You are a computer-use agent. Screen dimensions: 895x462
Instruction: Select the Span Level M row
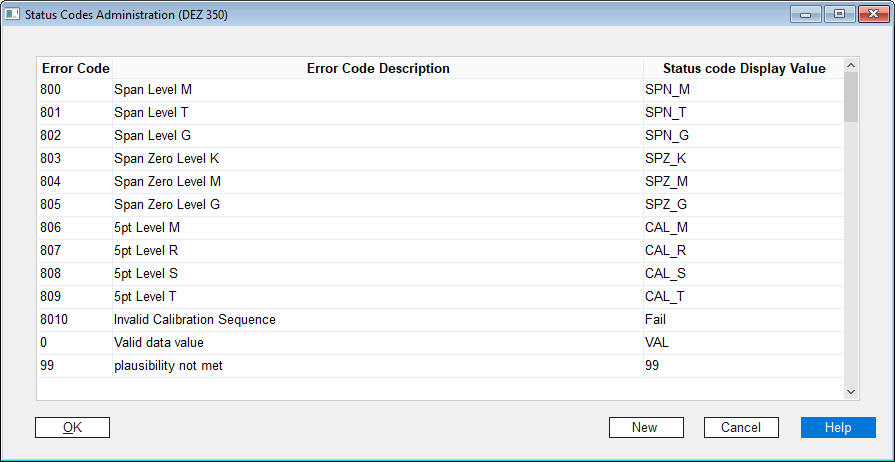pyautogui.click(x=441, y=90)
